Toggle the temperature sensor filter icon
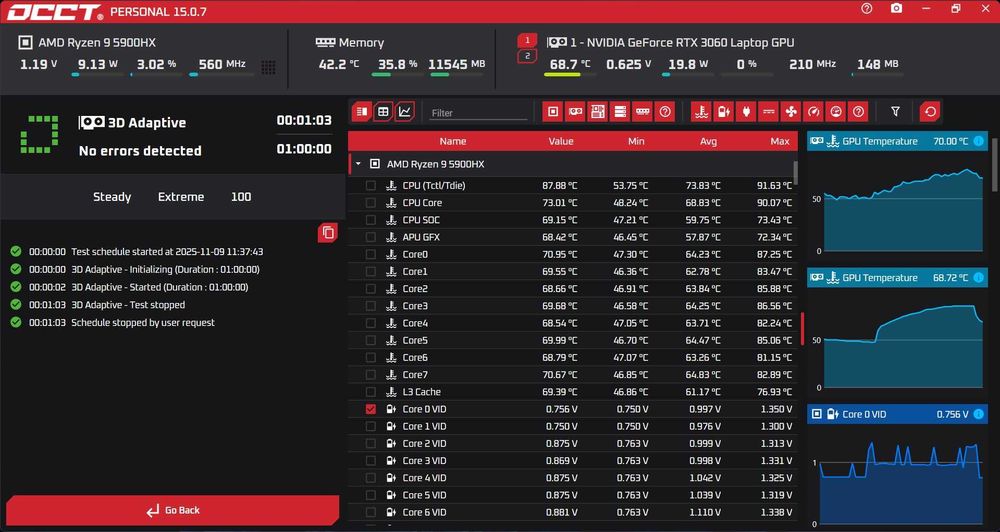1000x532 pixels. (702, 112)
